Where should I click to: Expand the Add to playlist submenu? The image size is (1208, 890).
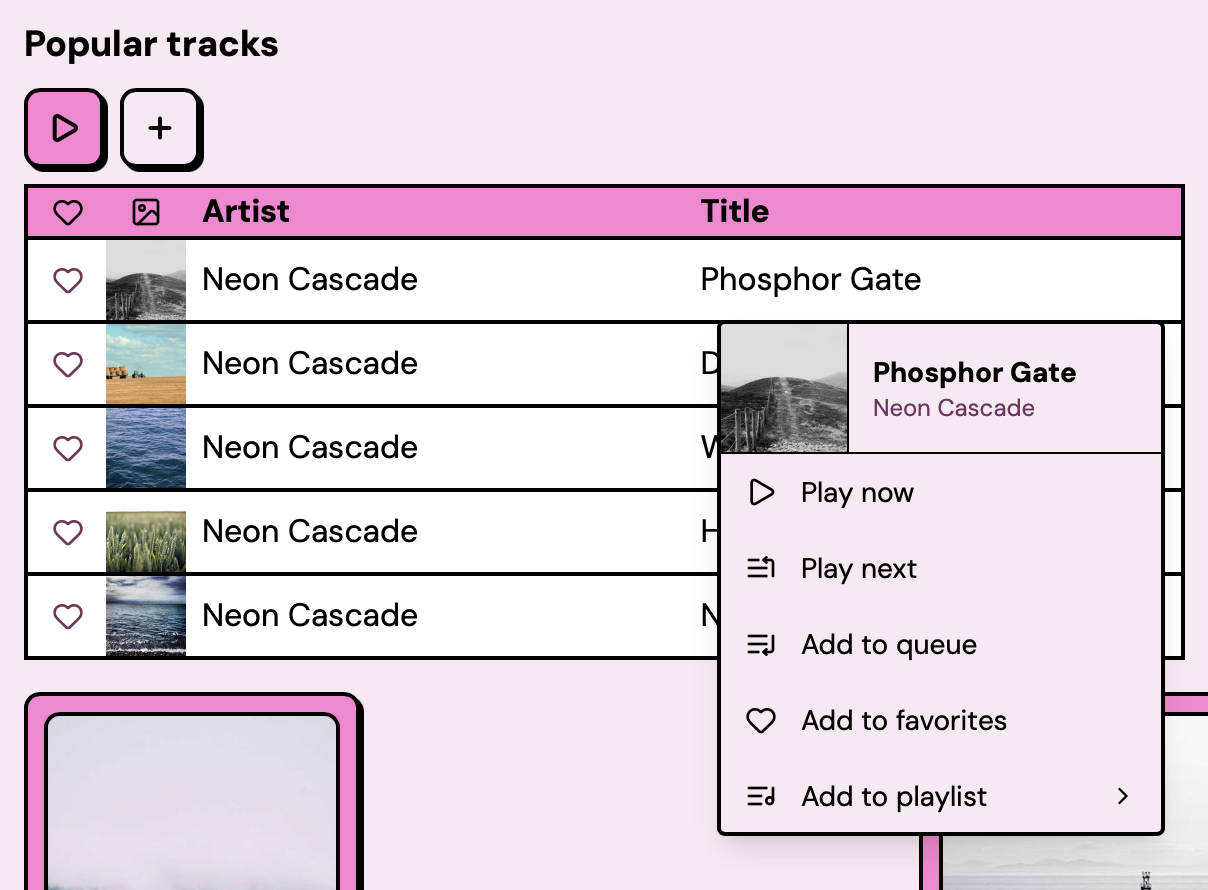[893, 797]
